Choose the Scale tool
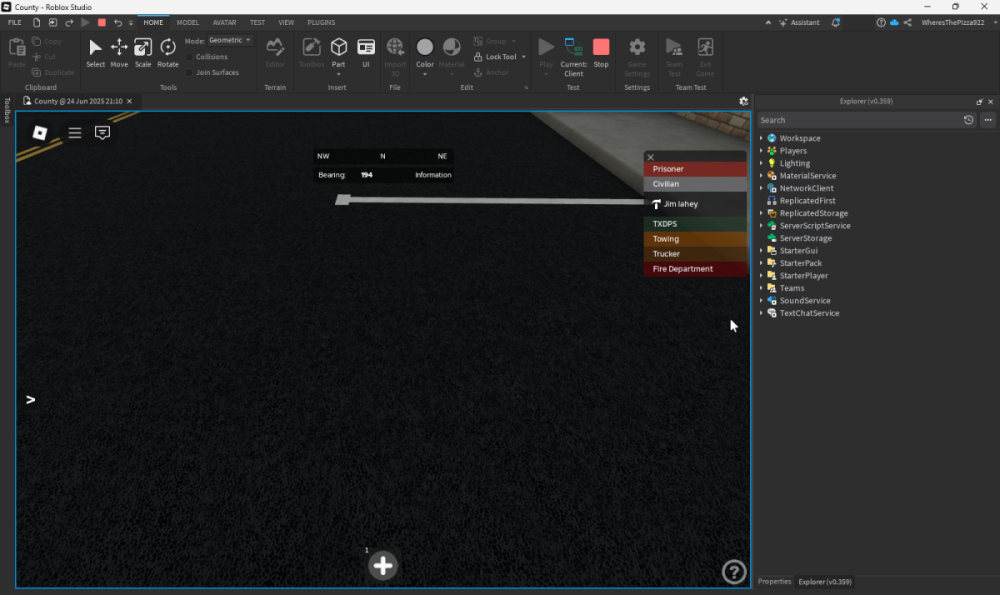 tap(143, 52)
